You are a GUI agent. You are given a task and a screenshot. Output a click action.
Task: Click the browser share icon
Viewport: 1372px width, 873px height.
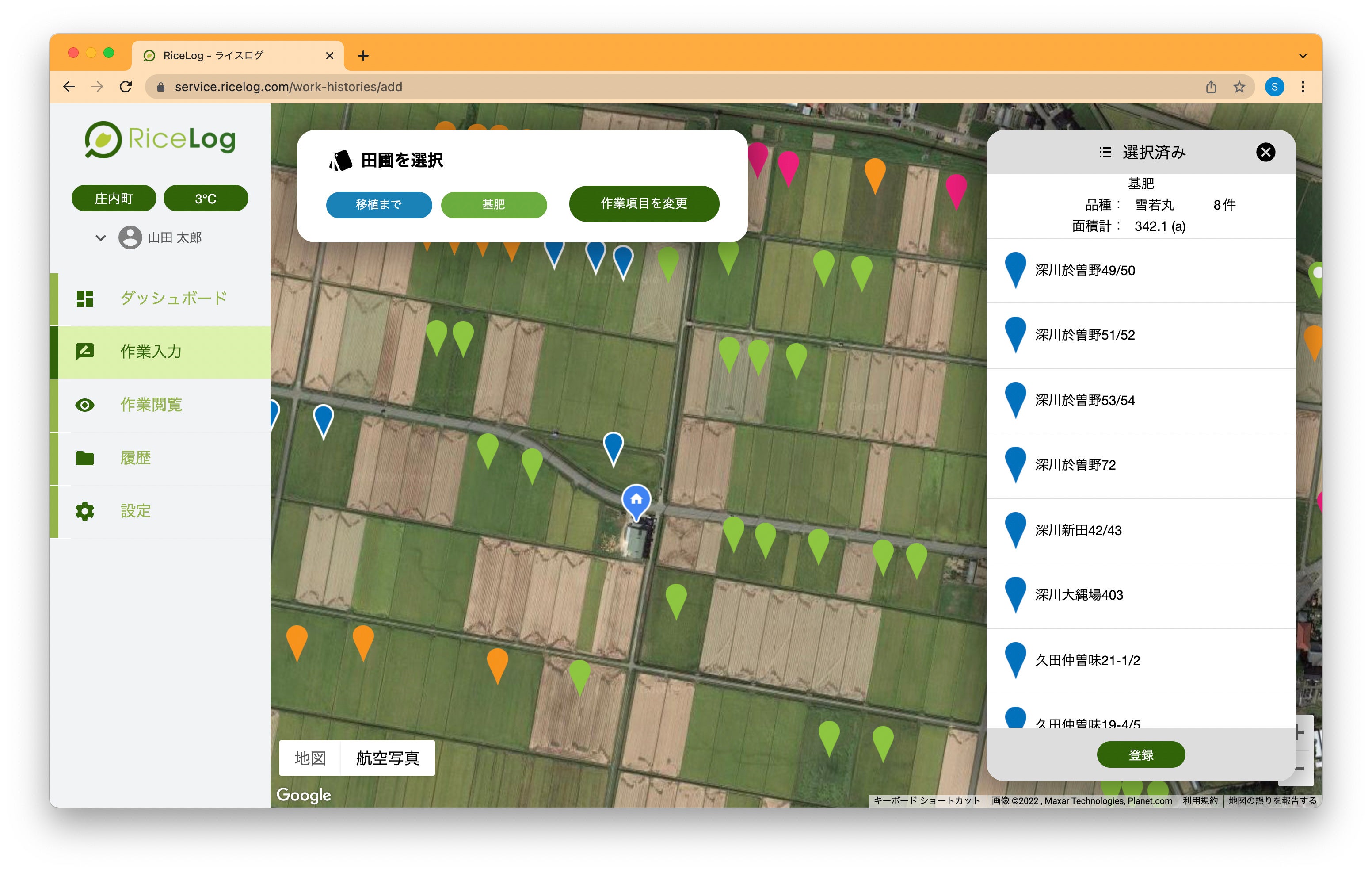coord(1211,87)
